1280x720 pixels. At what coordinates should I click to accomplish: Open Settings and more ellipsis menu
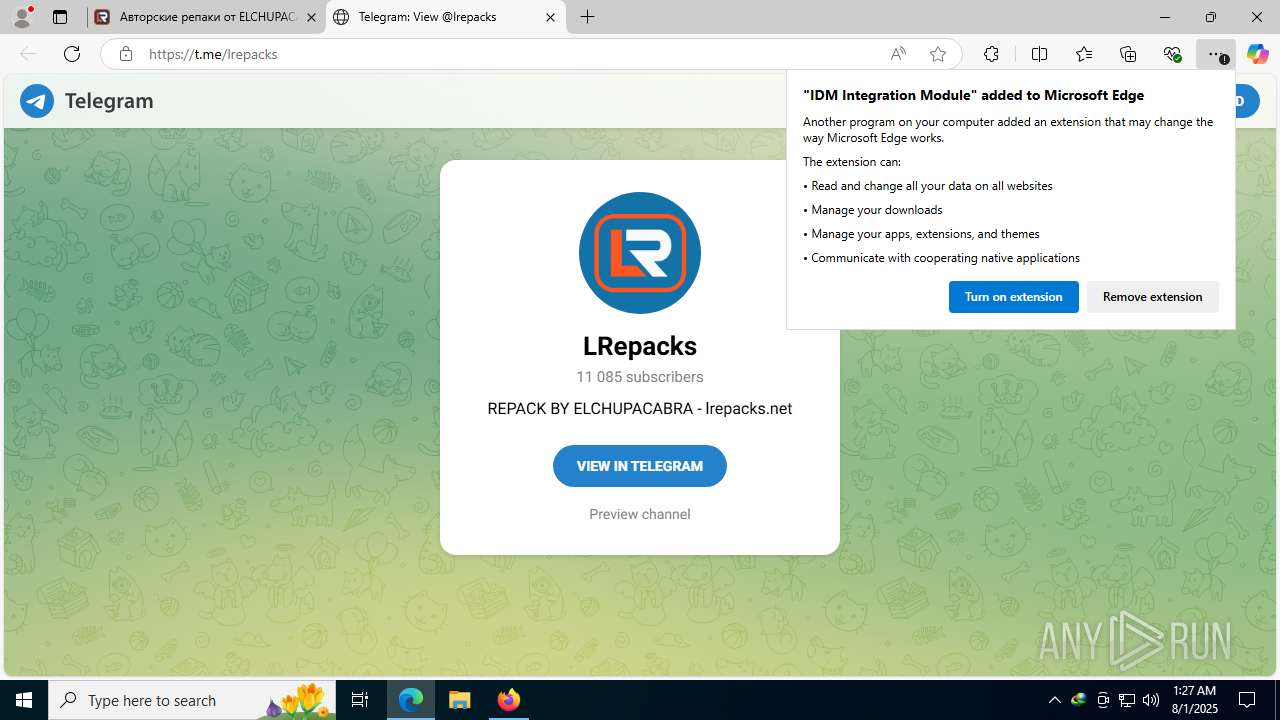(x=1215, y=54)
